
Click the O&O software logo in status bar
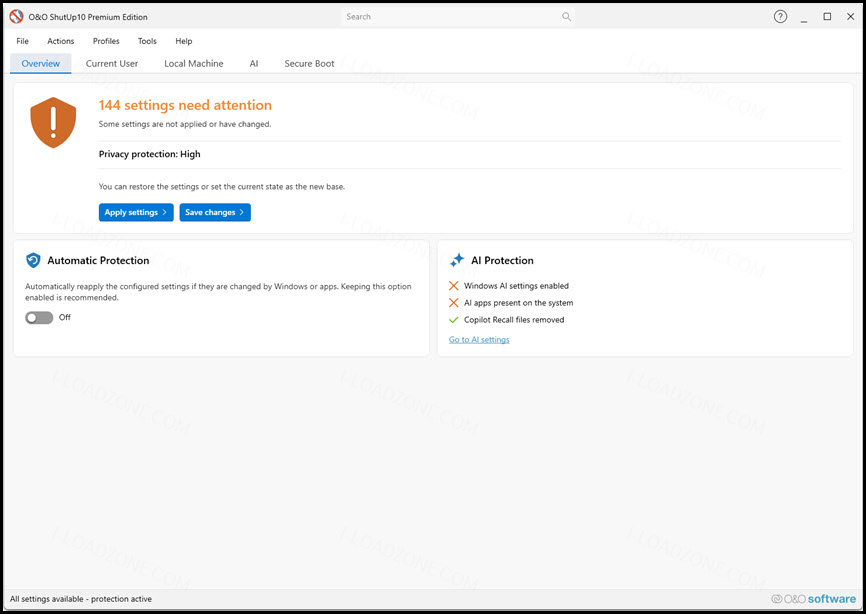tap(814, 599)
